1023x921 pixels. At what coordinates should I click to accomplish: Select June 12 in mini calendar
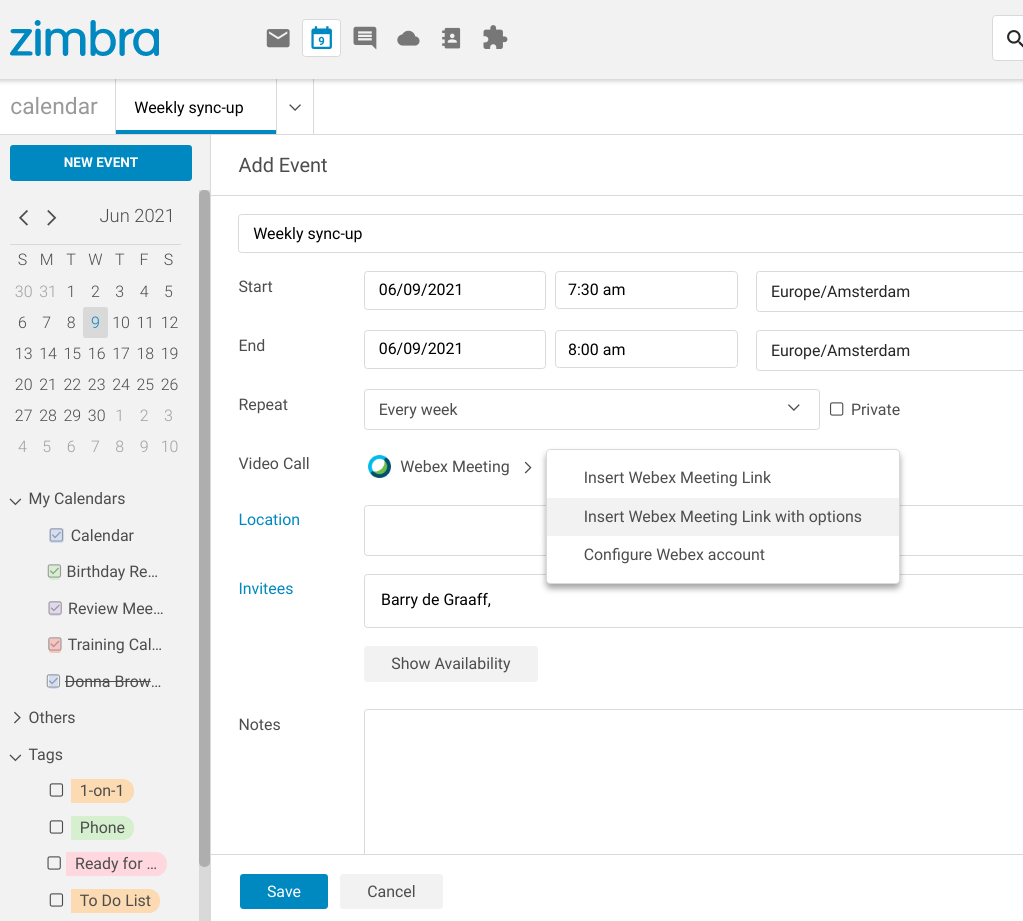pos(170,322)
